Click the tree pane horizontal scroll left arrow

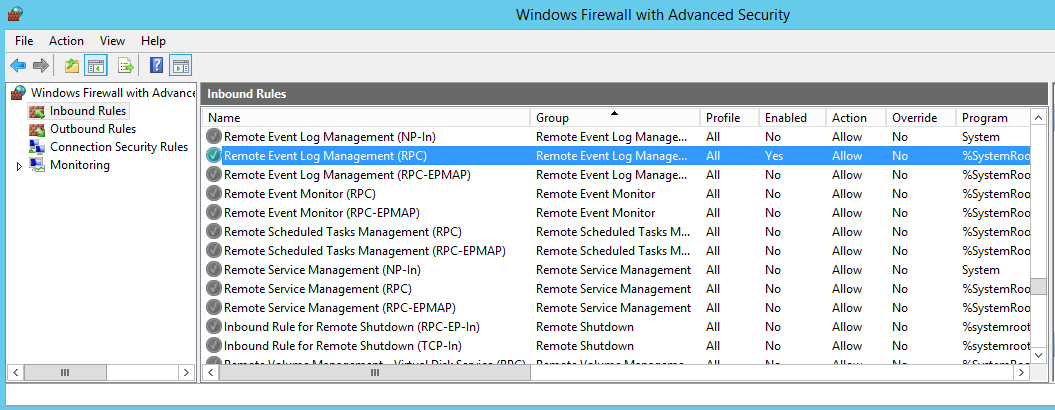pyautogui.click(x=16, y=372)
